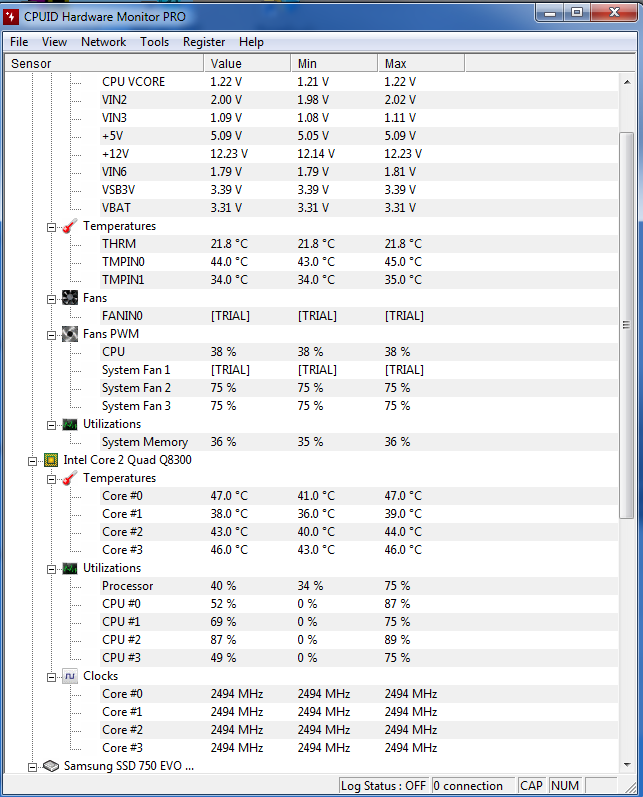Open the Tools menu
Screen dimensions: 643x797
pos(155,42)
